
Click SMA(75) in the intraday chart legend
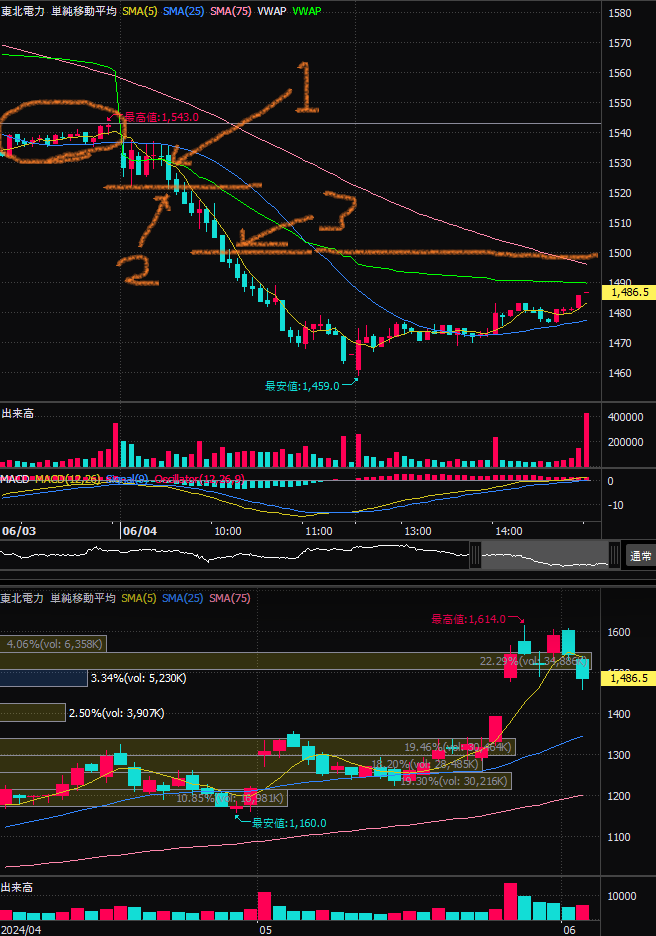[230, 11]
